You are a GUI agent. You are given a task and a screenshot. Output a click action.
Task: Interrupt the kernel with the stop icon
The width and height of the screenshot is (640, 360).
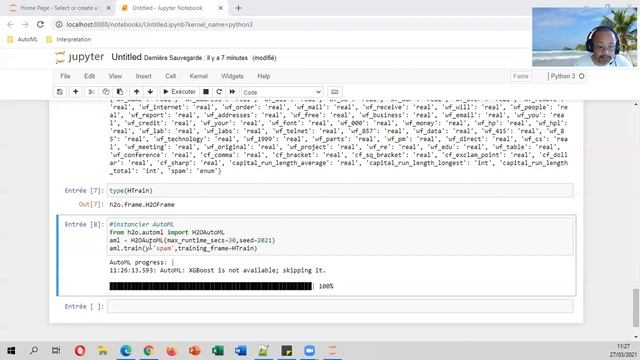pyautogui.click(x=206, y=92)
